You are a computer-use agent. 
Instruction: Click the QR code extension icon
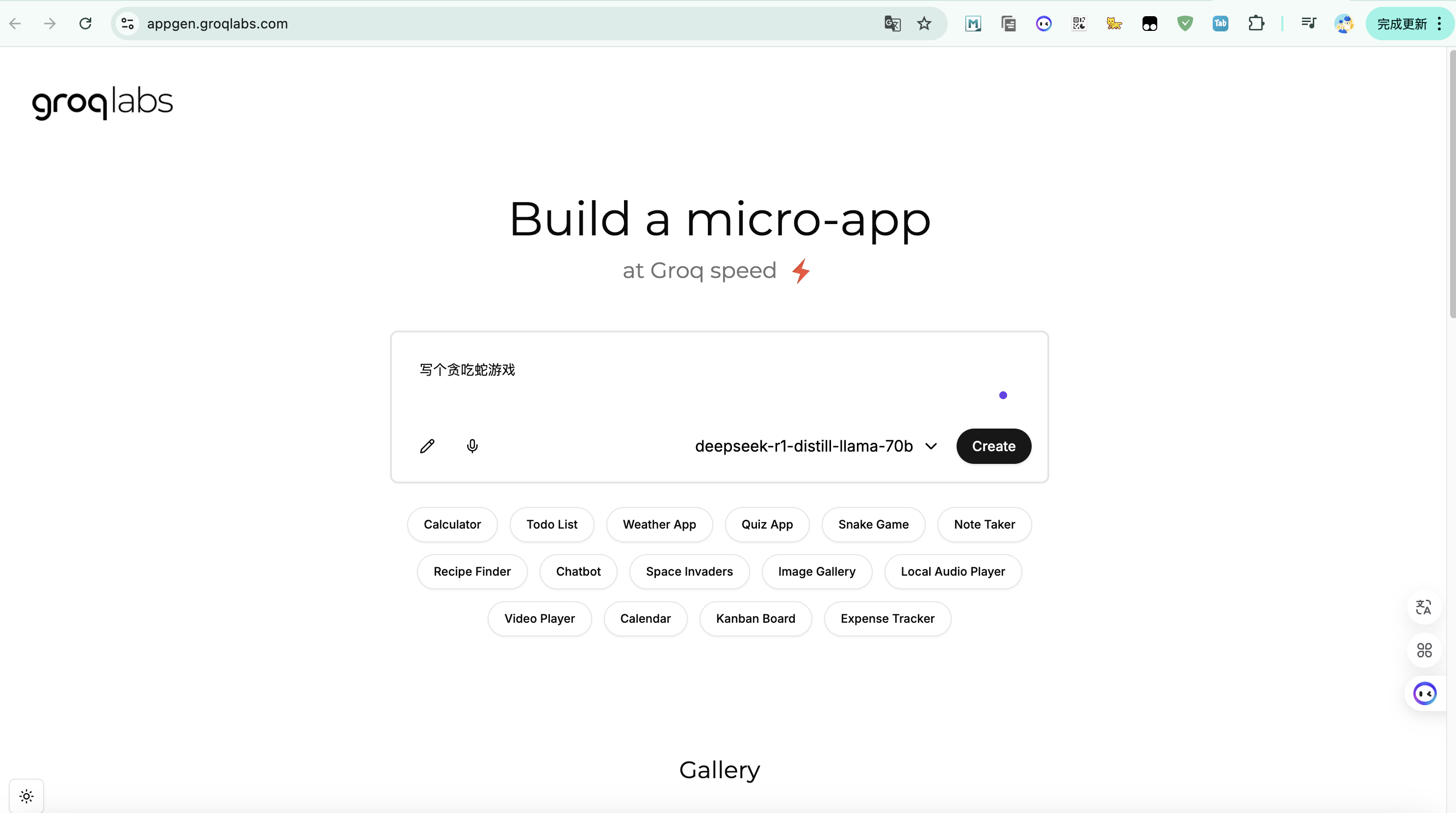click(x=1078, y=24)
